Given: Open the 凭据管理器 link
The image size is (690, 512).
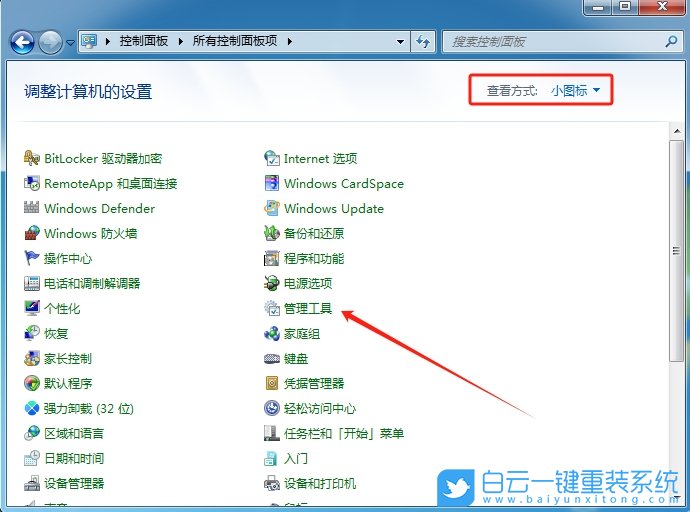Looking at the screenshot, I should click(x=314, y=383).
